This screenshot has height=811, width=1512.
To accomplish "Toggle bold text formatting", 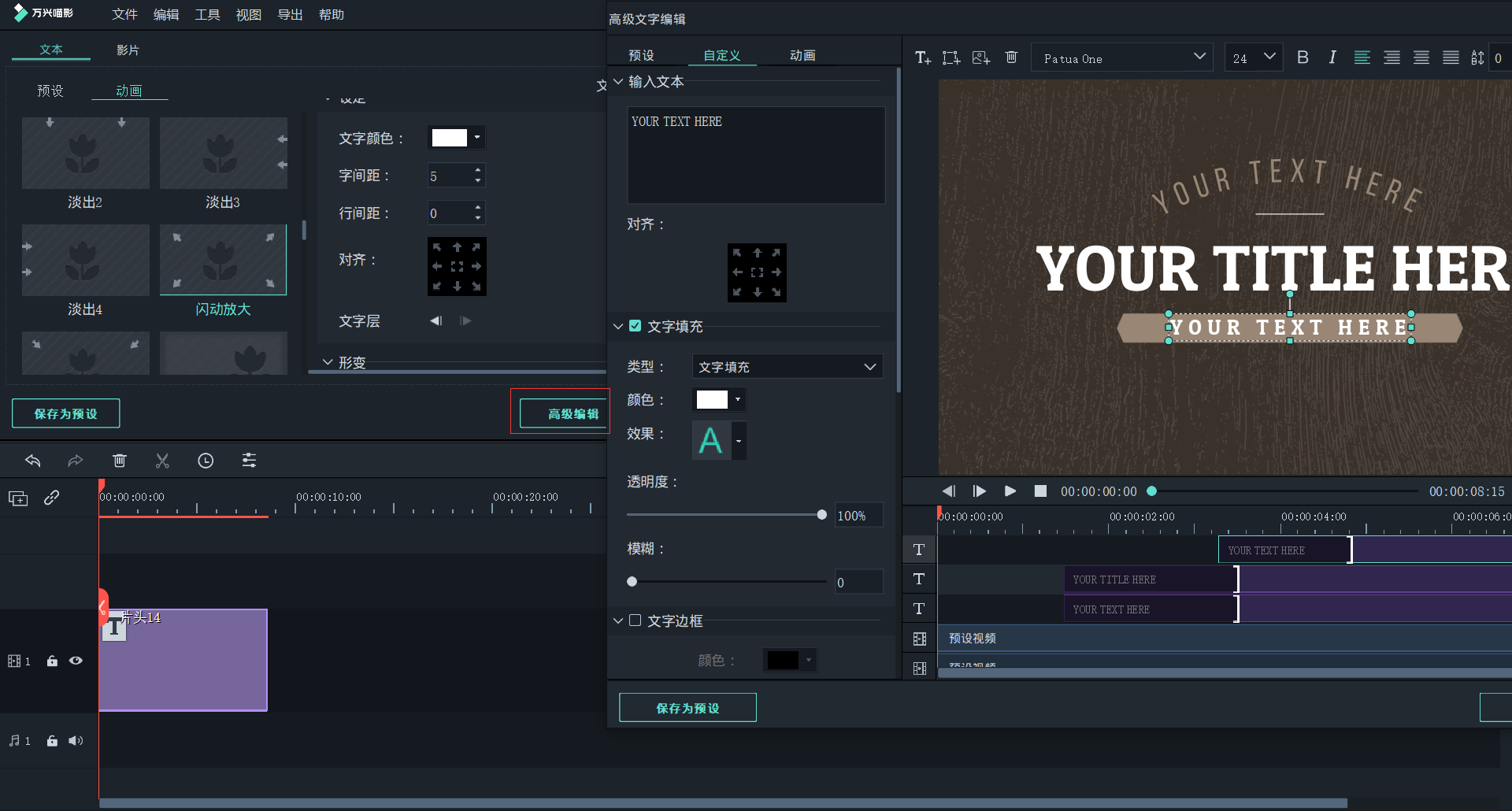I will click(x=1303, y=57).
